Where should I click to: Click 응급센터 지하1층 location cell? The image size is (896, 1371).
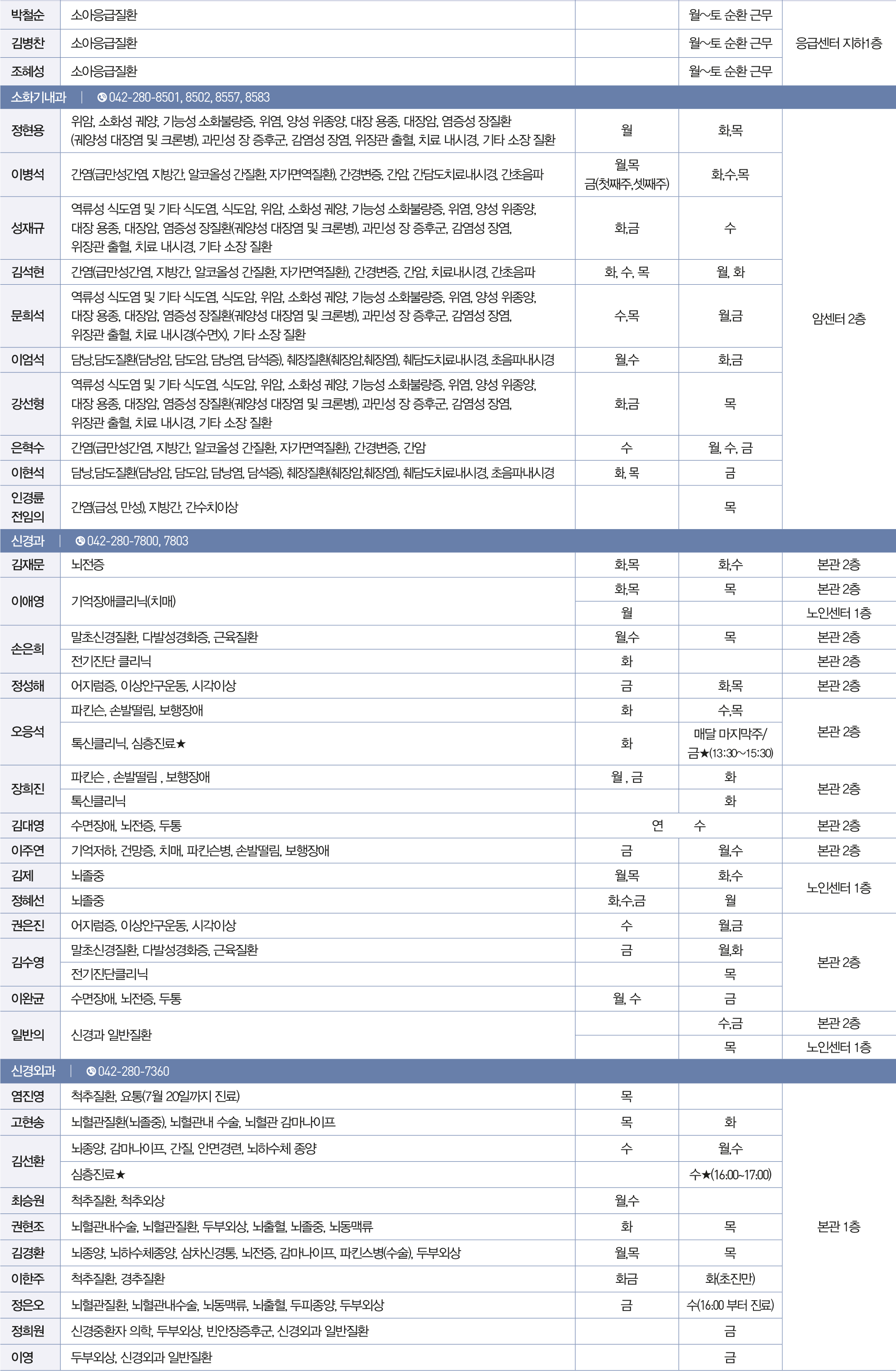tap(838, 43)
